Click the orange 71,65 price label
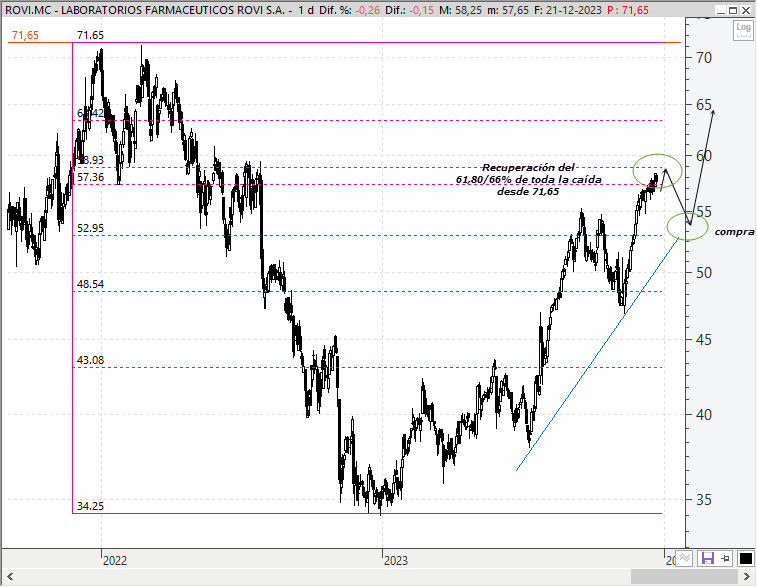Image resolution: width=757 pixels, height=587 pixels. point(25,35)
